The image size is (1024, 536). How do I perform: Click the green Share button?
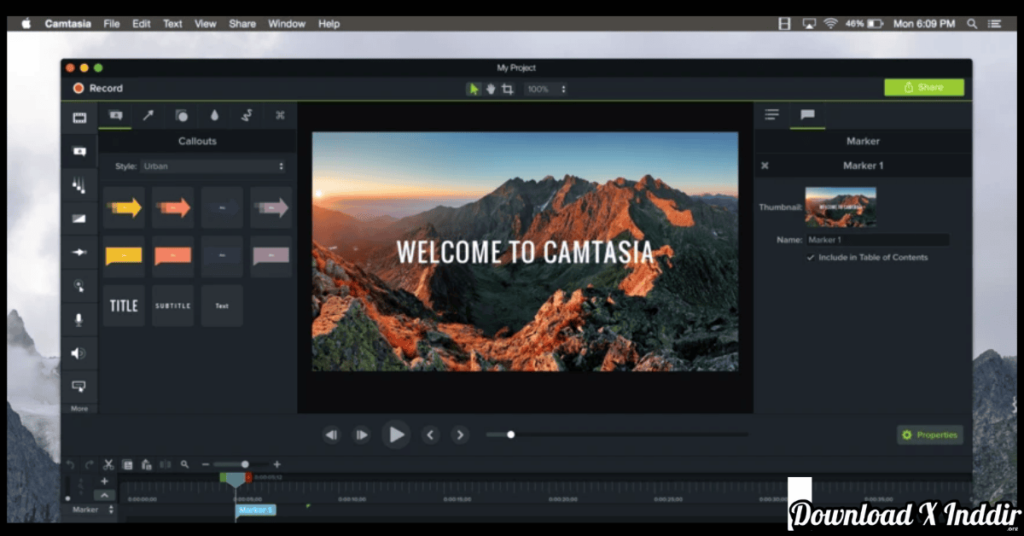924,87
